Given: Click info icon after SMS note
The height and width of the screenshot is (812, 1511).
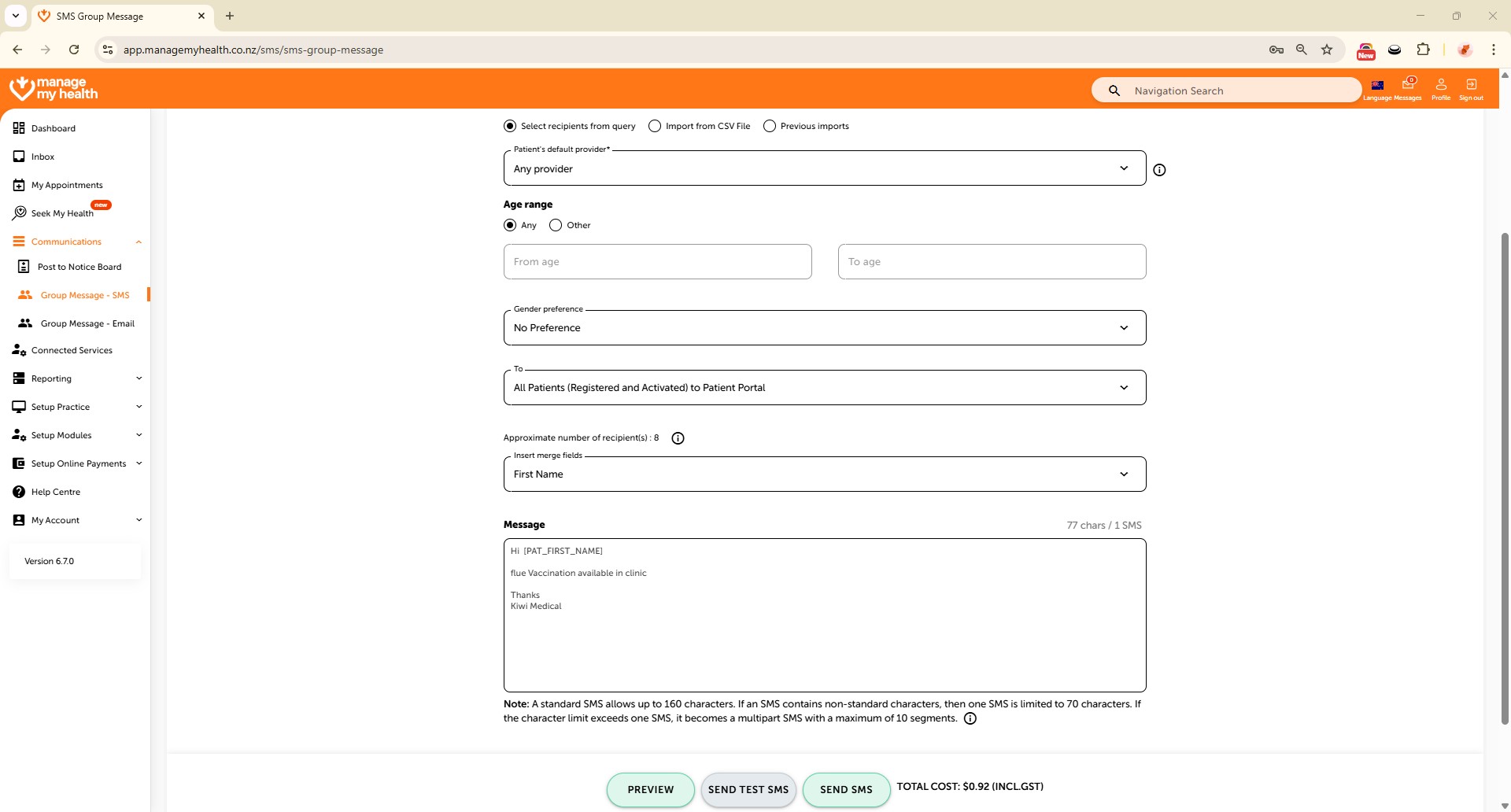Looking at the screenshot, I should coord(970,718).
